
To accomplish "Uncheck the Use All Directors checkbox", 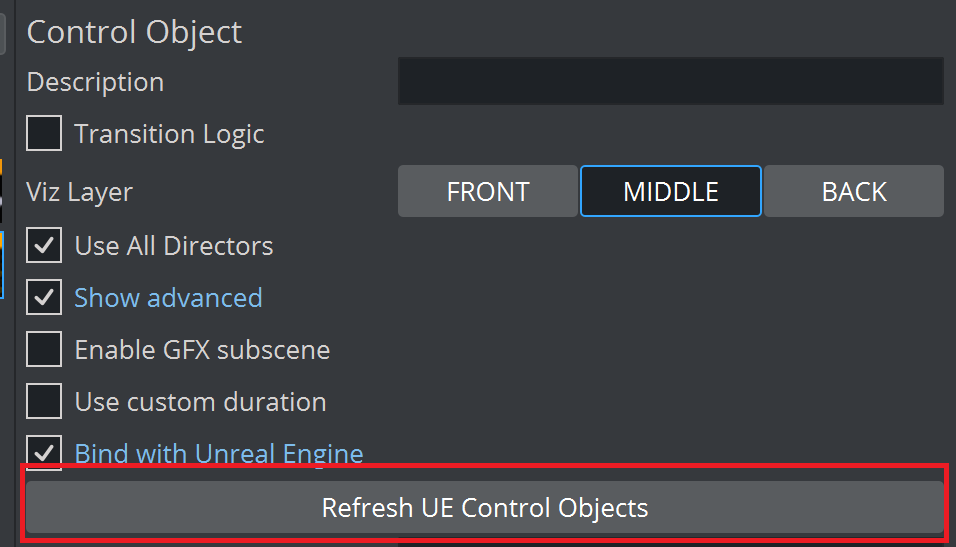I will click(44, 246).
